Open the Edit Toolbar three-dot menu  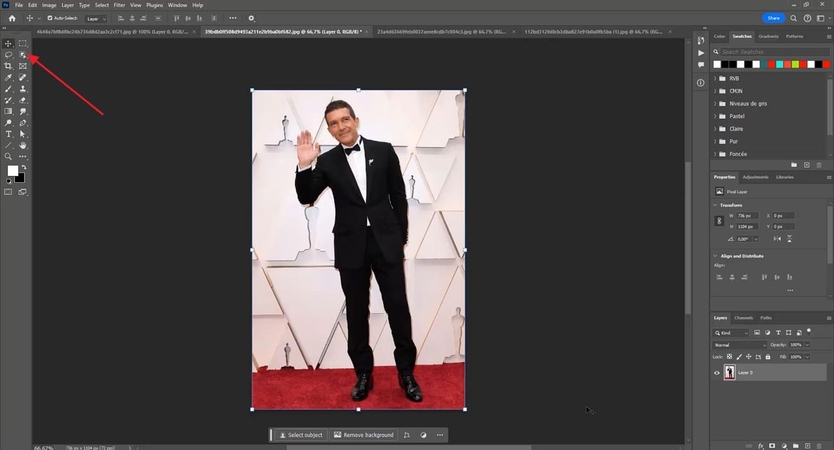click(22, 156)
